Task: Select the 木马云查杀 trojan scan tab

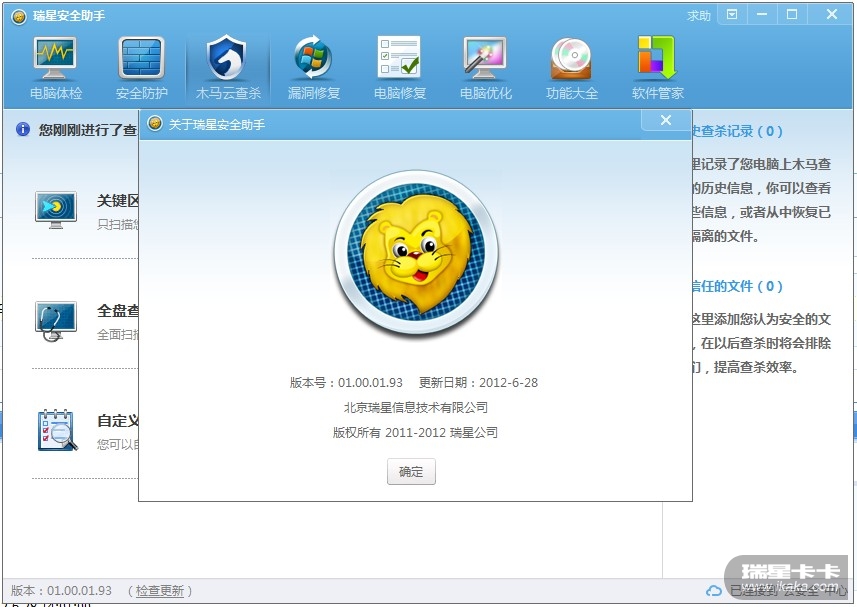Action: pos(228,68)
